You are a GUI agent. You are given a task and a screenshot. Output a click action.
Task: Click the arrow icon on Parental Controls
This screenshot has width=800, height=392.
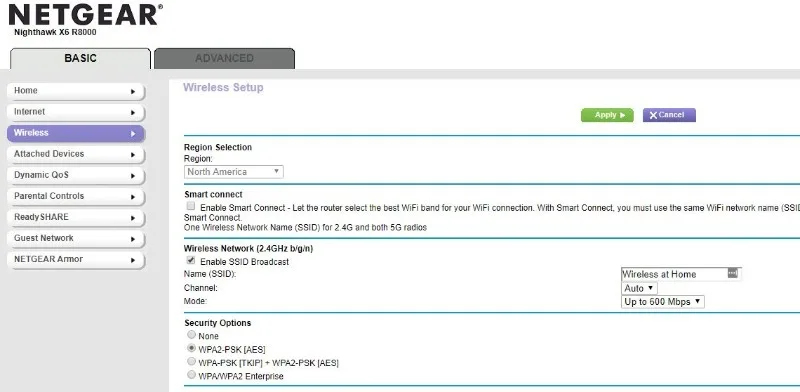tap(133, 197)
